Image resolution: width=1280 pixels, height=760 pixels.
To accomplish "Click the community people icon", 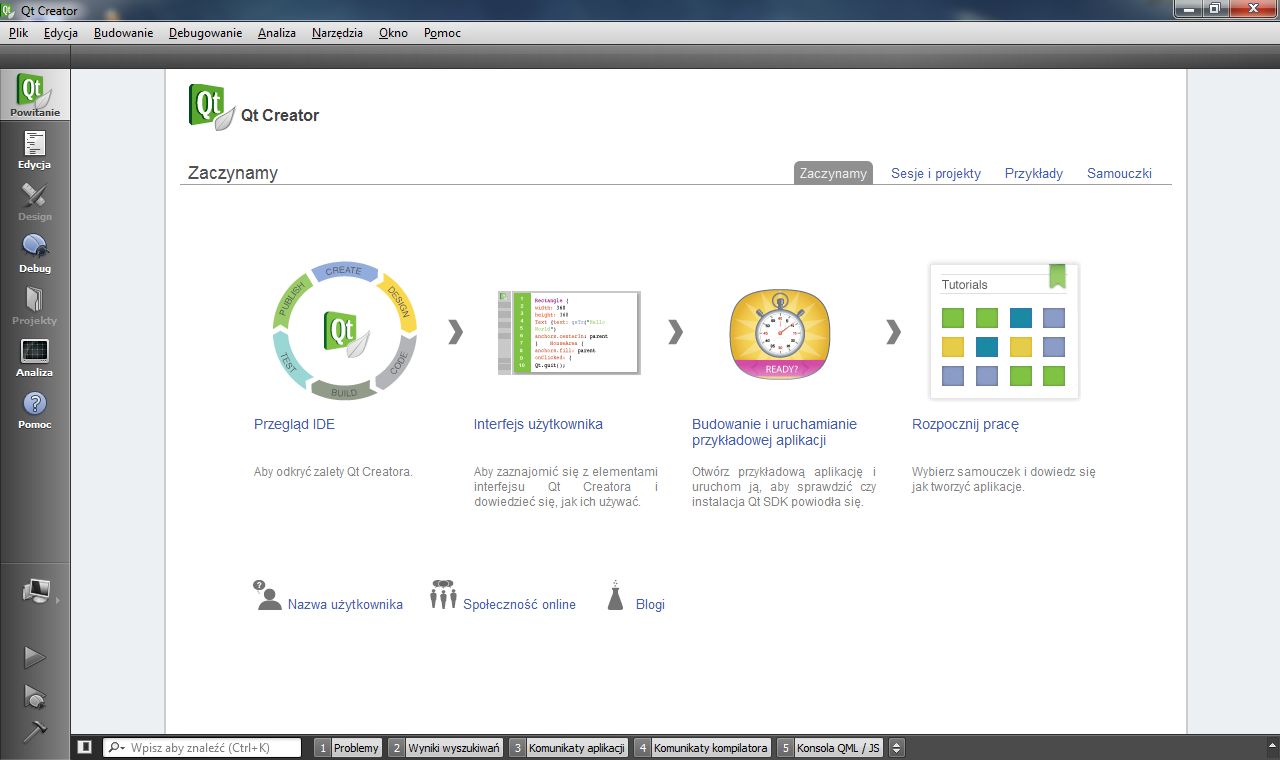I will tap(443, 594).
